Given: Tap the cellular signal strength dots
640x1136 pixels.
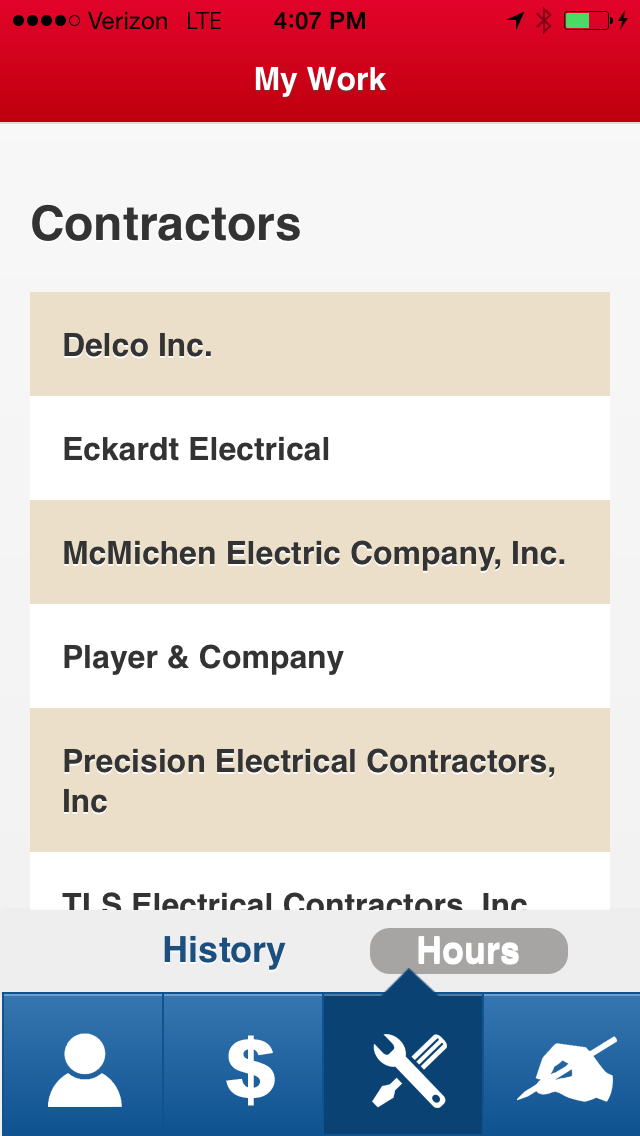Looking at the screenshot, I should coord(46,20).
